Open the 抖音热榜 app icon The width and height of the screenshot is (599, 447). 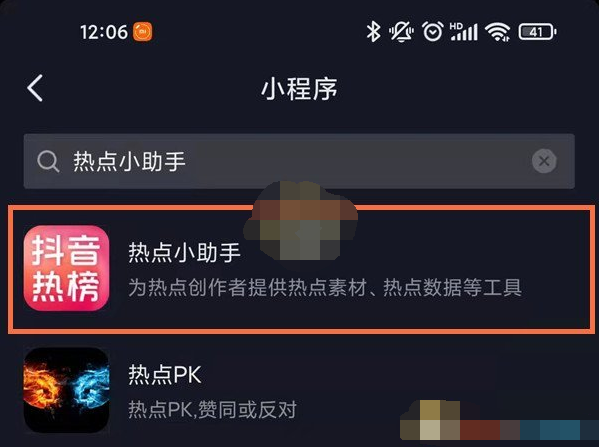[66, 268]
